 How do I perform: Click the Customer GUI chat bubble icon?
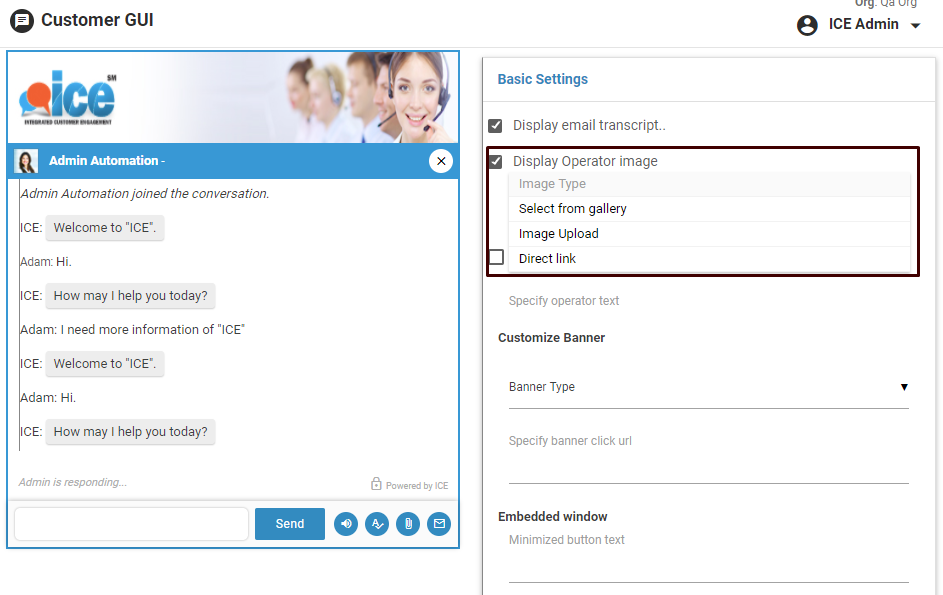21,20
